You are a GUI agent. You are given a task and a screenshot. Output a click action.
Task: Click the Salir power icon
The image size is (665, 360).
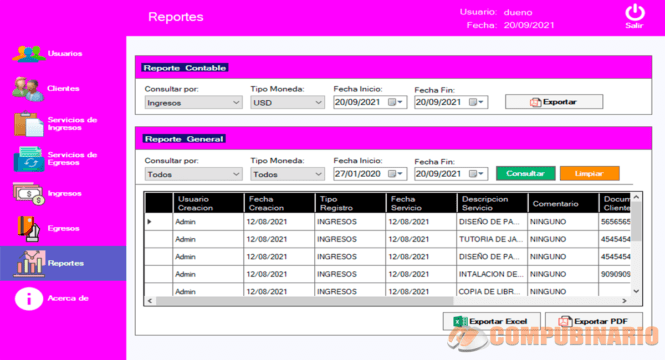634,12
